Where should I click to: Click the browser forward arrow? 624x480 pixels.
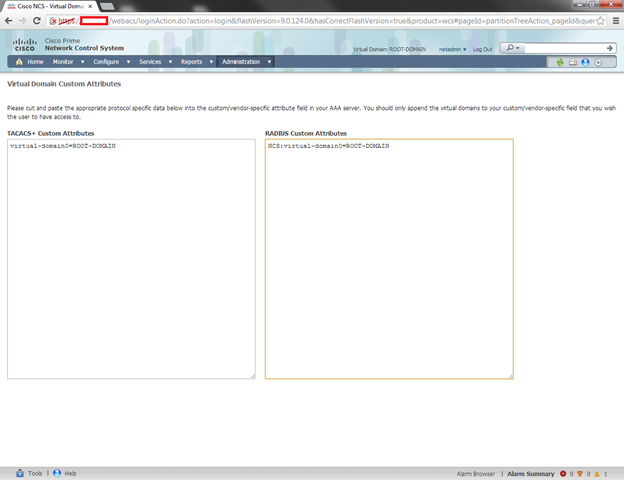click(23, 21)
